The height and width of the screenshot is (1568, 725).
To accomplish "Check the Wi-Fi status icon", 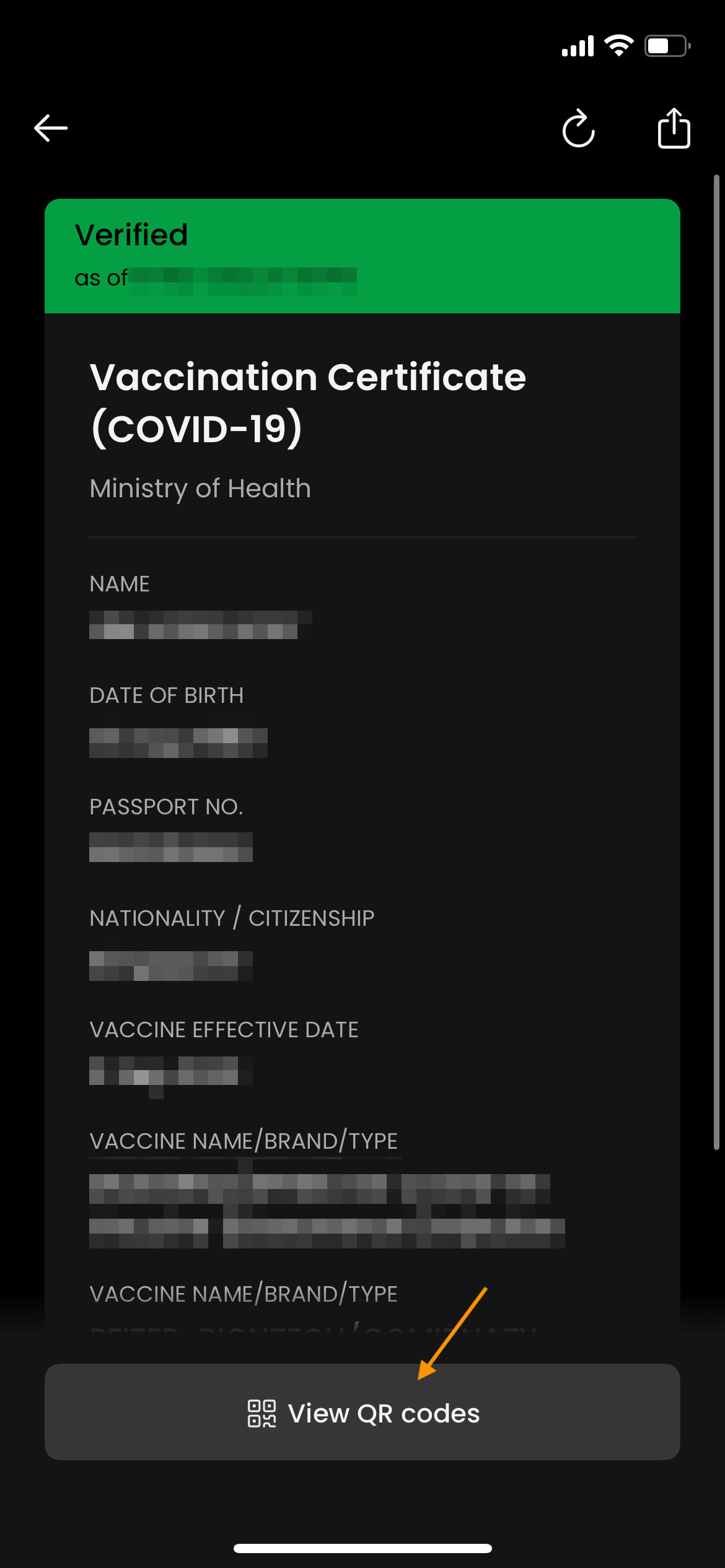I will 618,46.
